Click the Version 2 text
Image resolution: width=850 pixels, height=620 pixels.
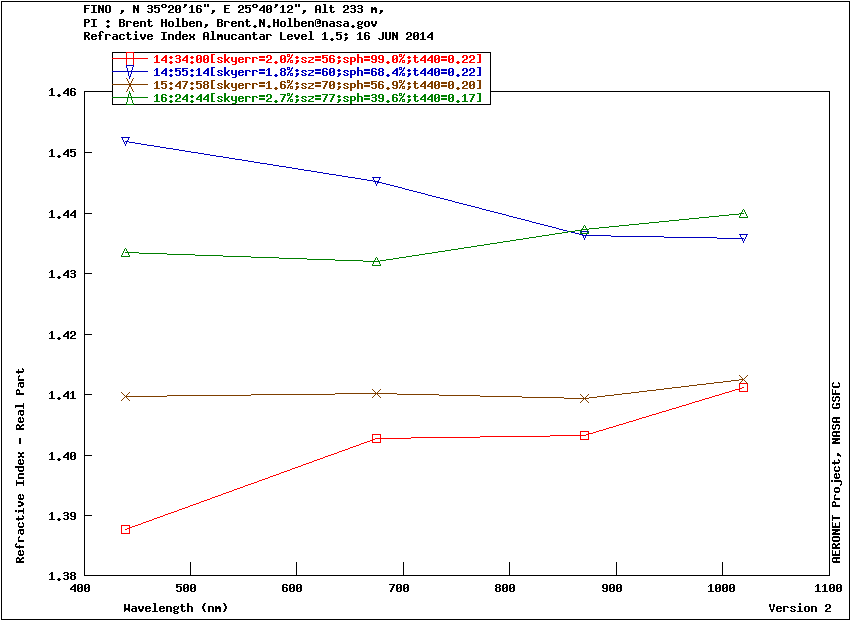[x=799, y=608]
